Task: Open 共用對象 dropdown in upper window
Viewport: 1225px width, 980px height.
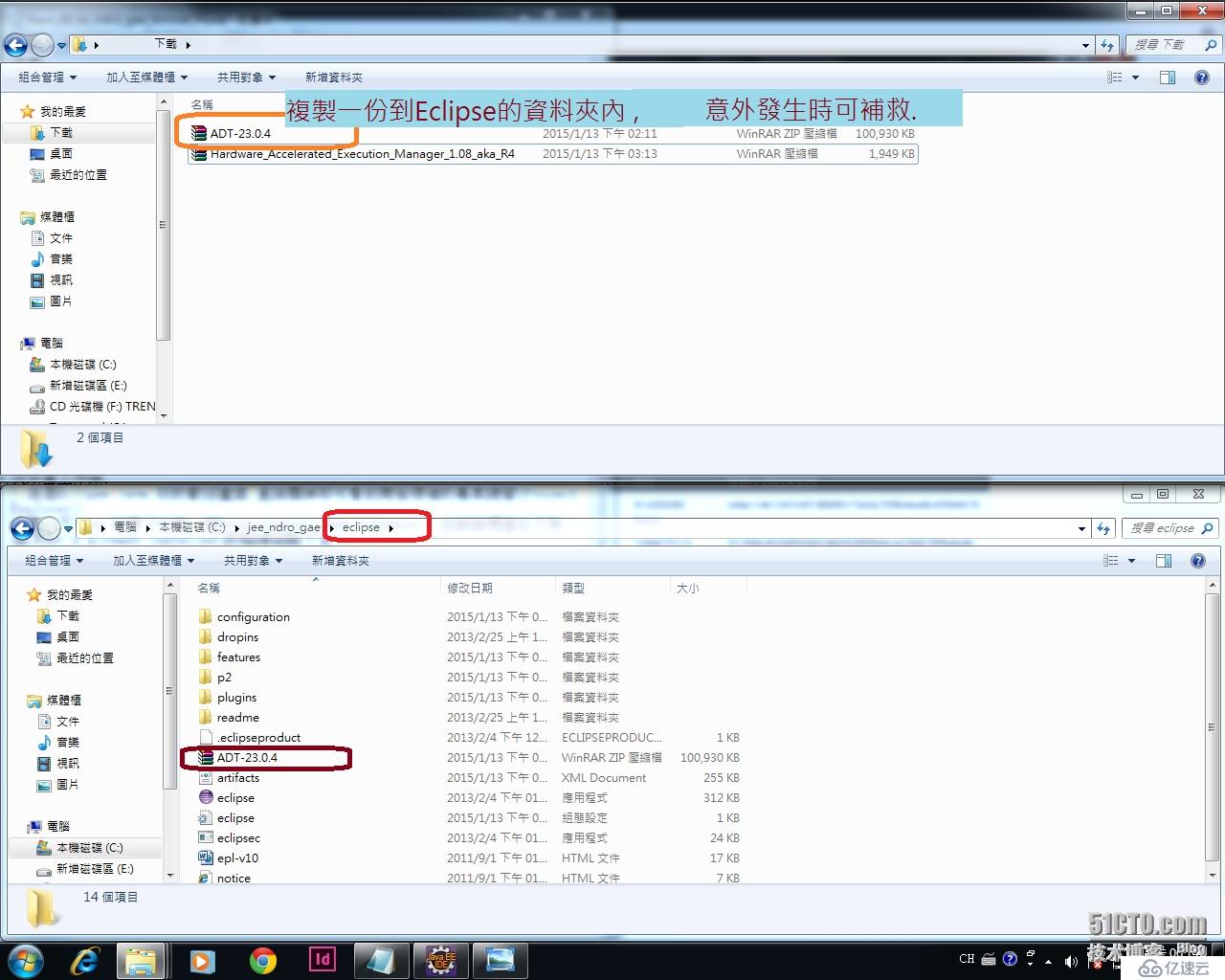Action: coord(246,78)
